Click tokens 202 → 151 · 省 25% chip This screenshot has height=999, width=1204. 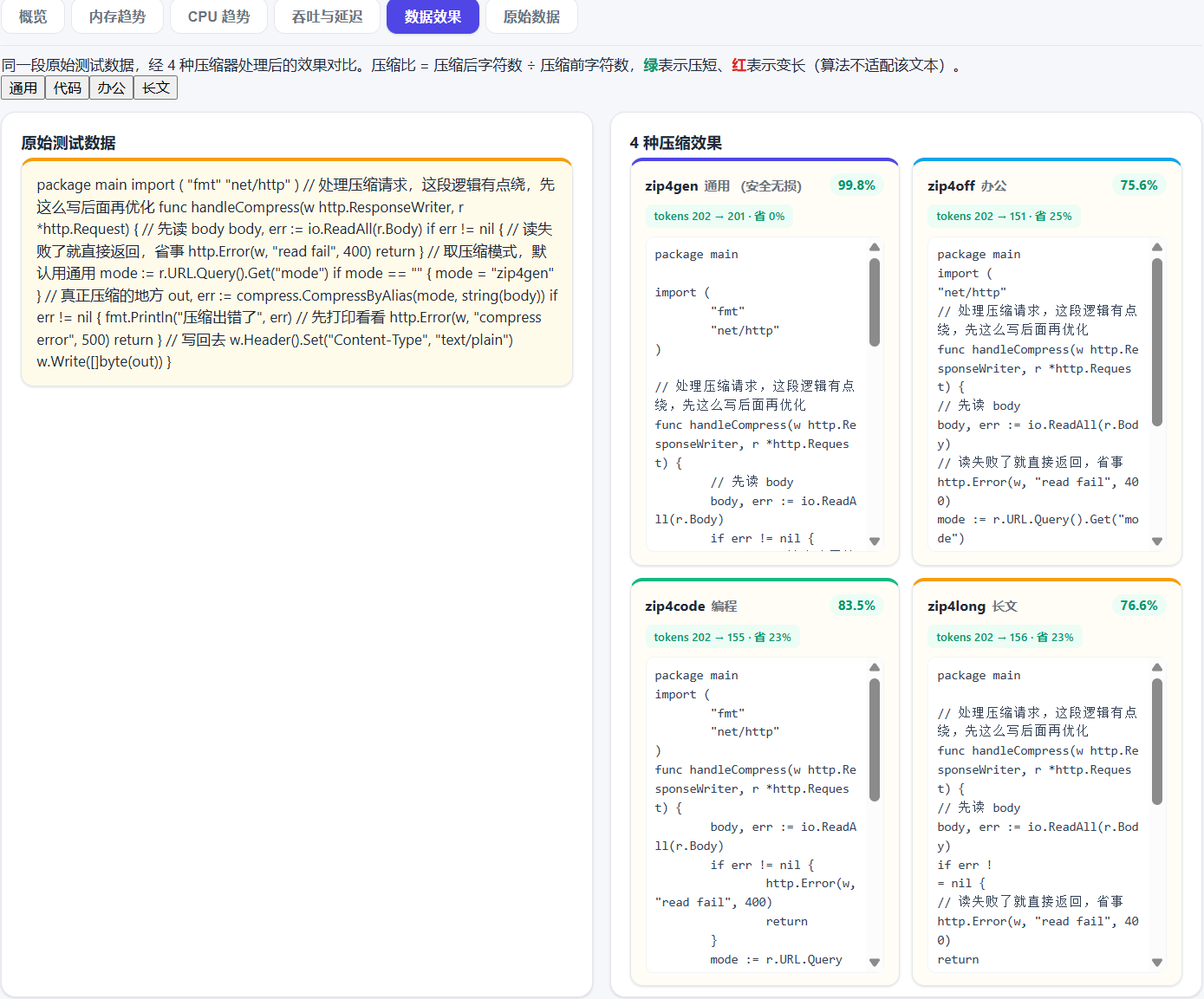1004,217
